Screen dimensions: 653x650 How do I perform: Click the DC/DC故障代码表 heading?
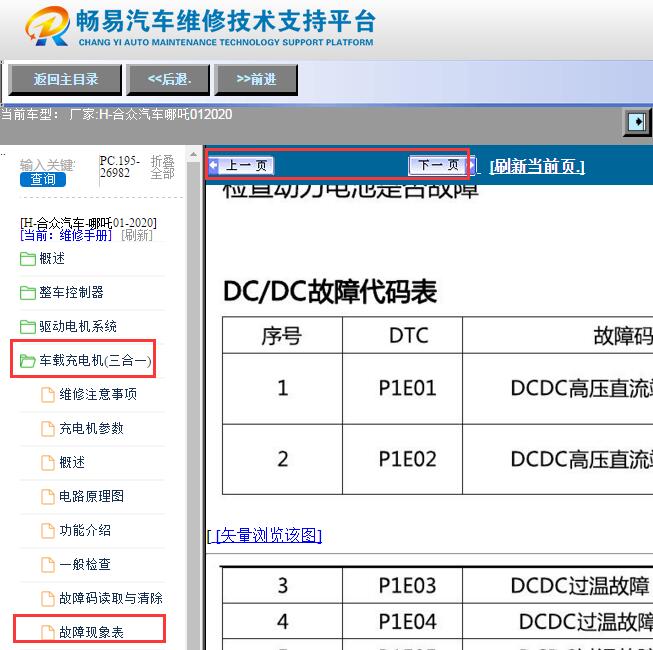329,291
